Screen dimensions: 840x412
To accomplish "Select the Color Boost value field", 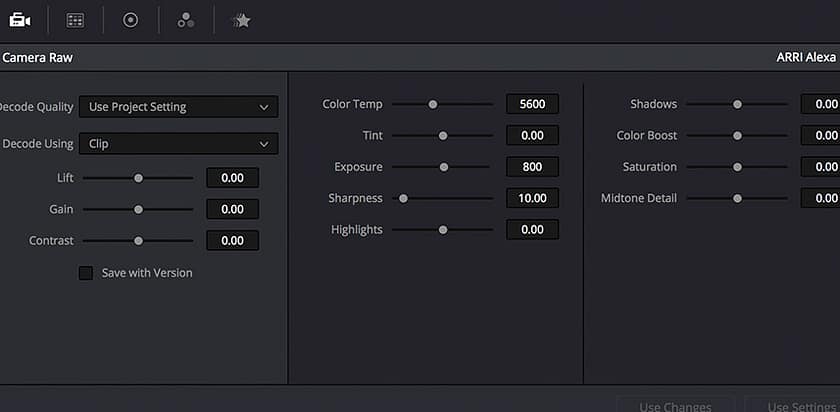I will (820, 136).
